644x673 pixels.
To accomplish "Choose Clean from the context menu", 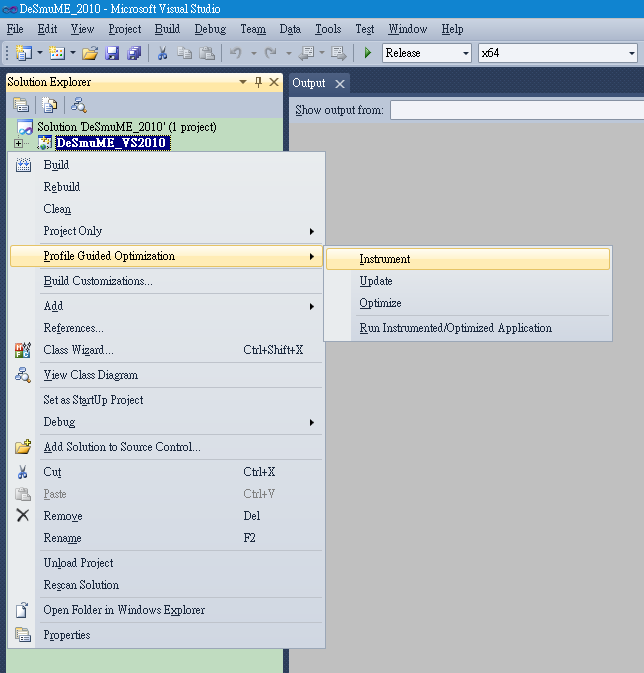I will coord(166,209).
